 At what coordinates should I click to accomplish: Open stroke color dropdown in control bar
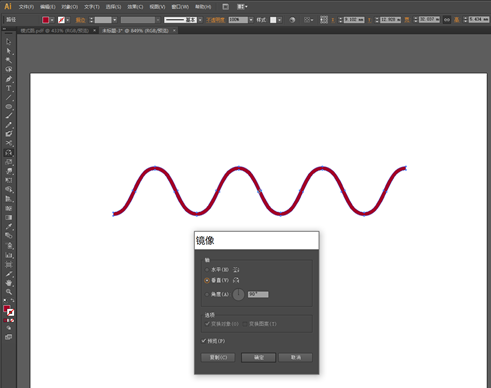[68, 20]
